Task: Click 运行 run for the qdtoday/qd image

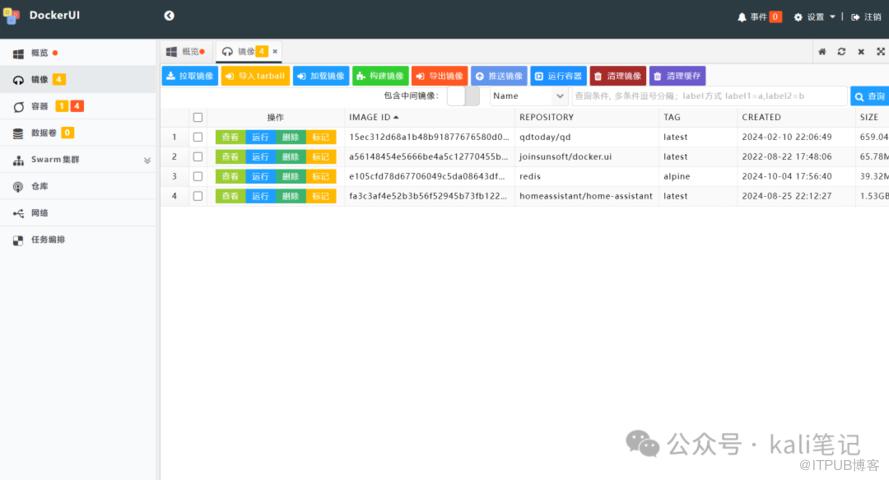Action: (x=260, y=137)
